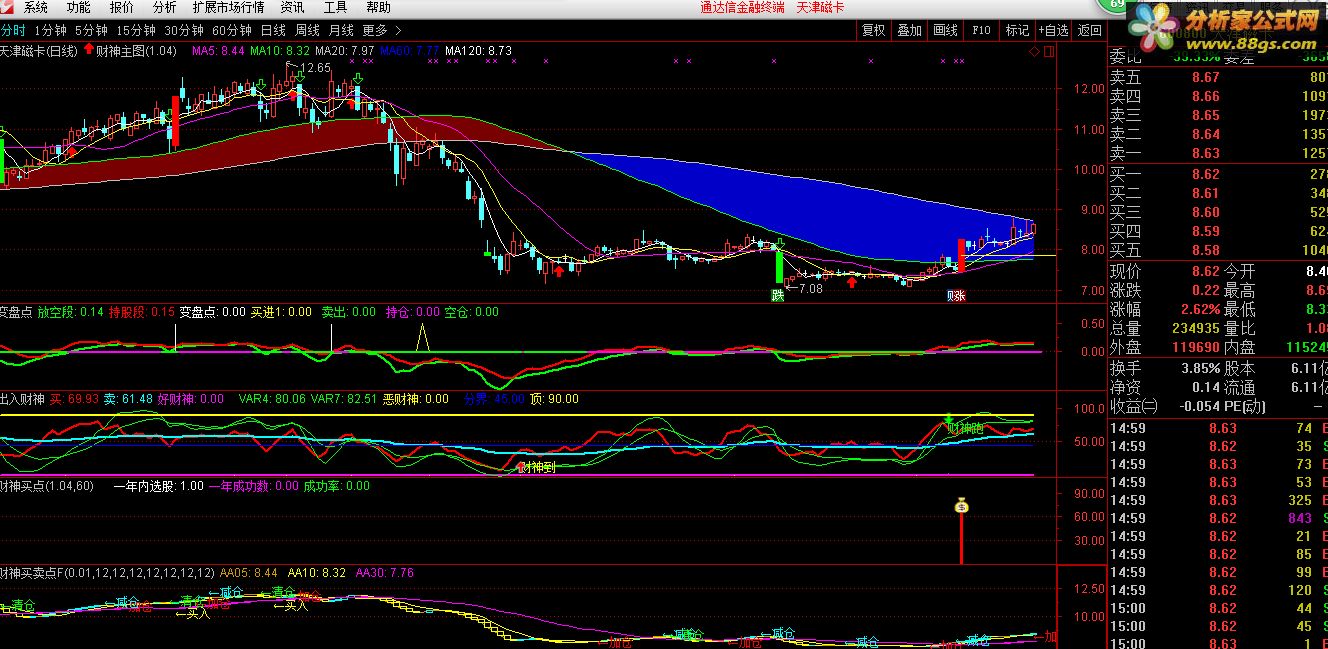Open the 帮助 menu
1328x649 pixels.
pos(378,7)
